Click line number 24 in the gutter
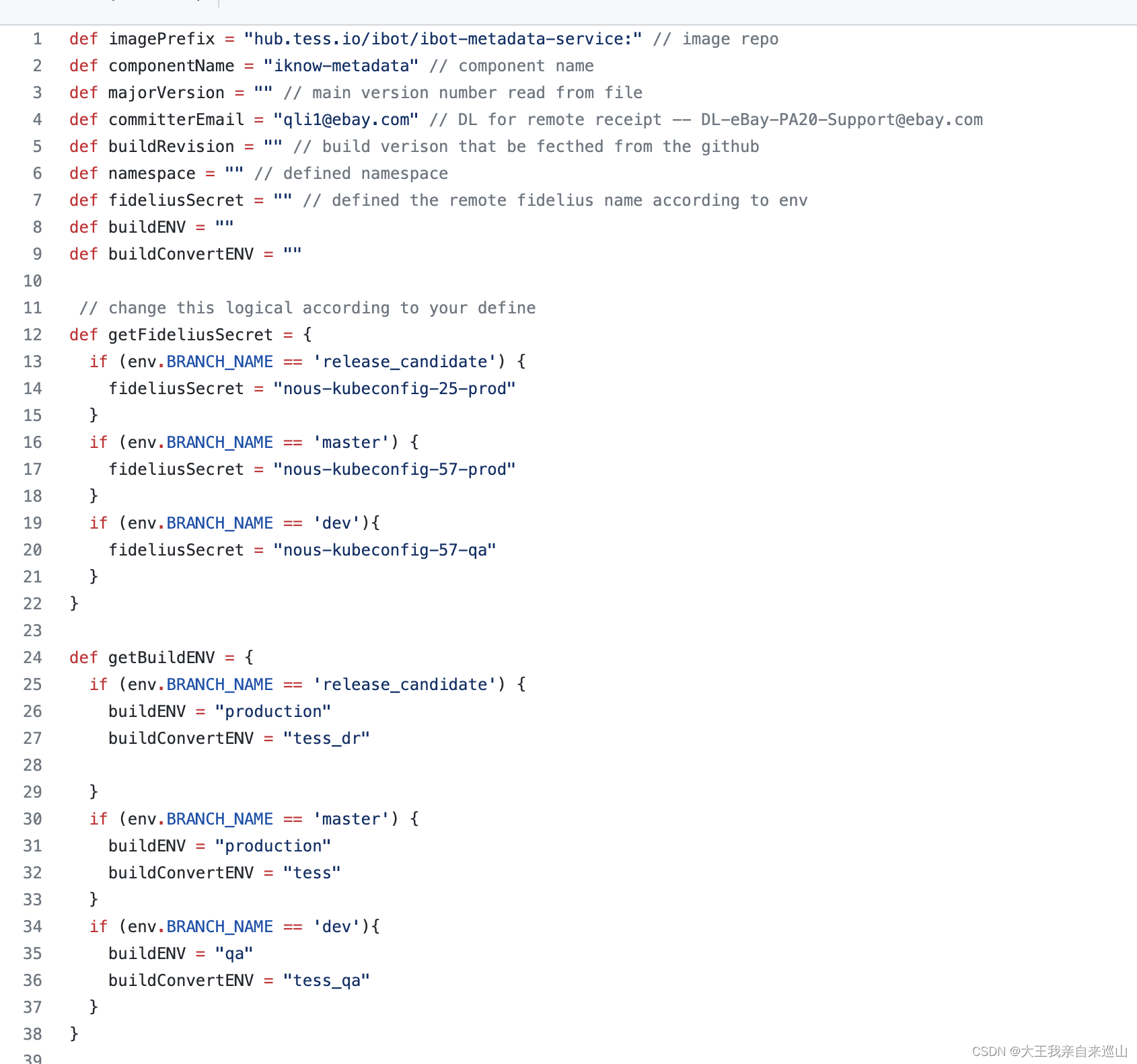The height and width of the screenshot is (1064, 1137). tap(32, 658)
